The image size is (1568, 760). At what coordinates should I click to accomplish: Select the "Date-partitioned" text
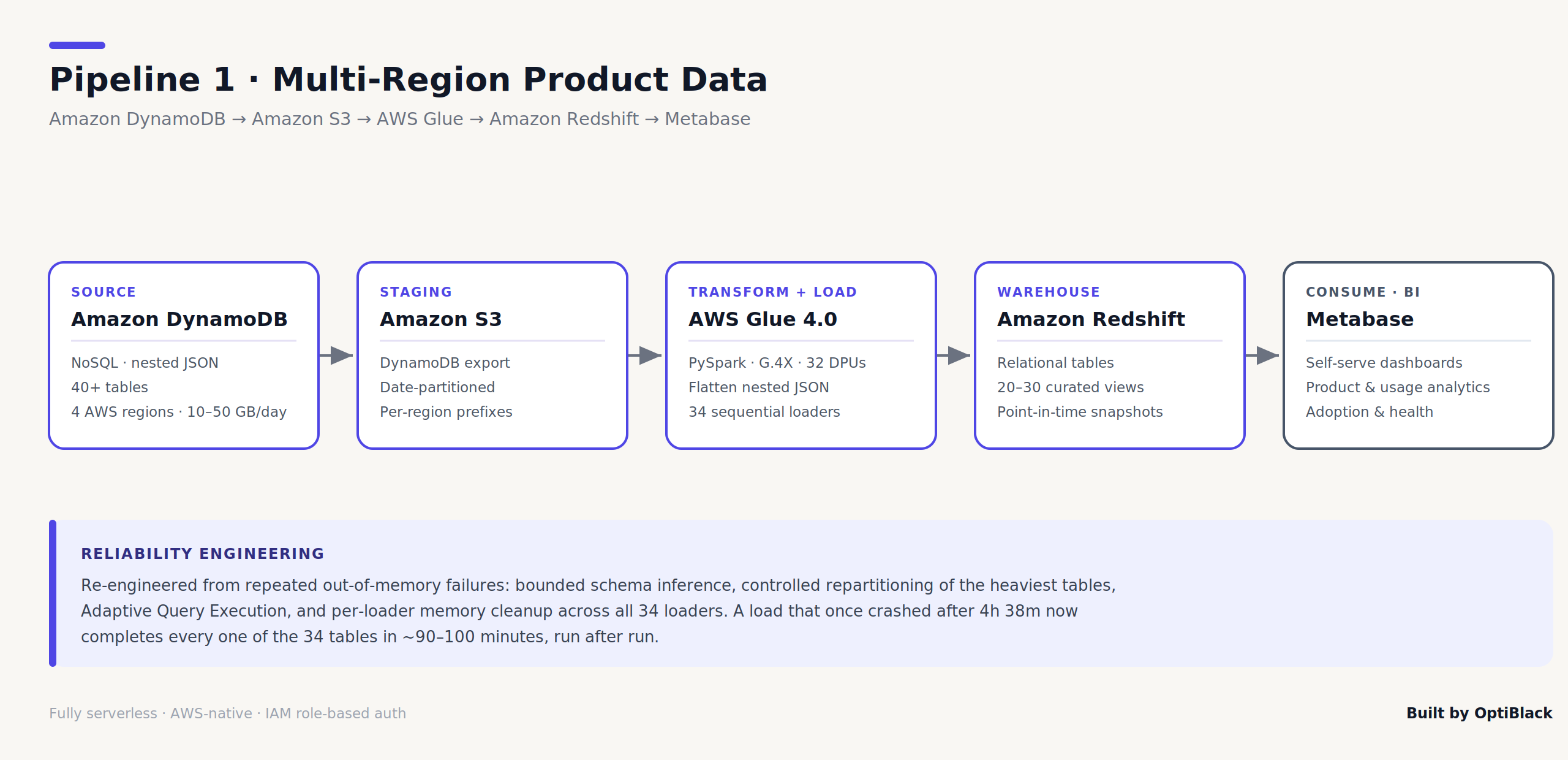pyautogui.click(x=437, y=387)
